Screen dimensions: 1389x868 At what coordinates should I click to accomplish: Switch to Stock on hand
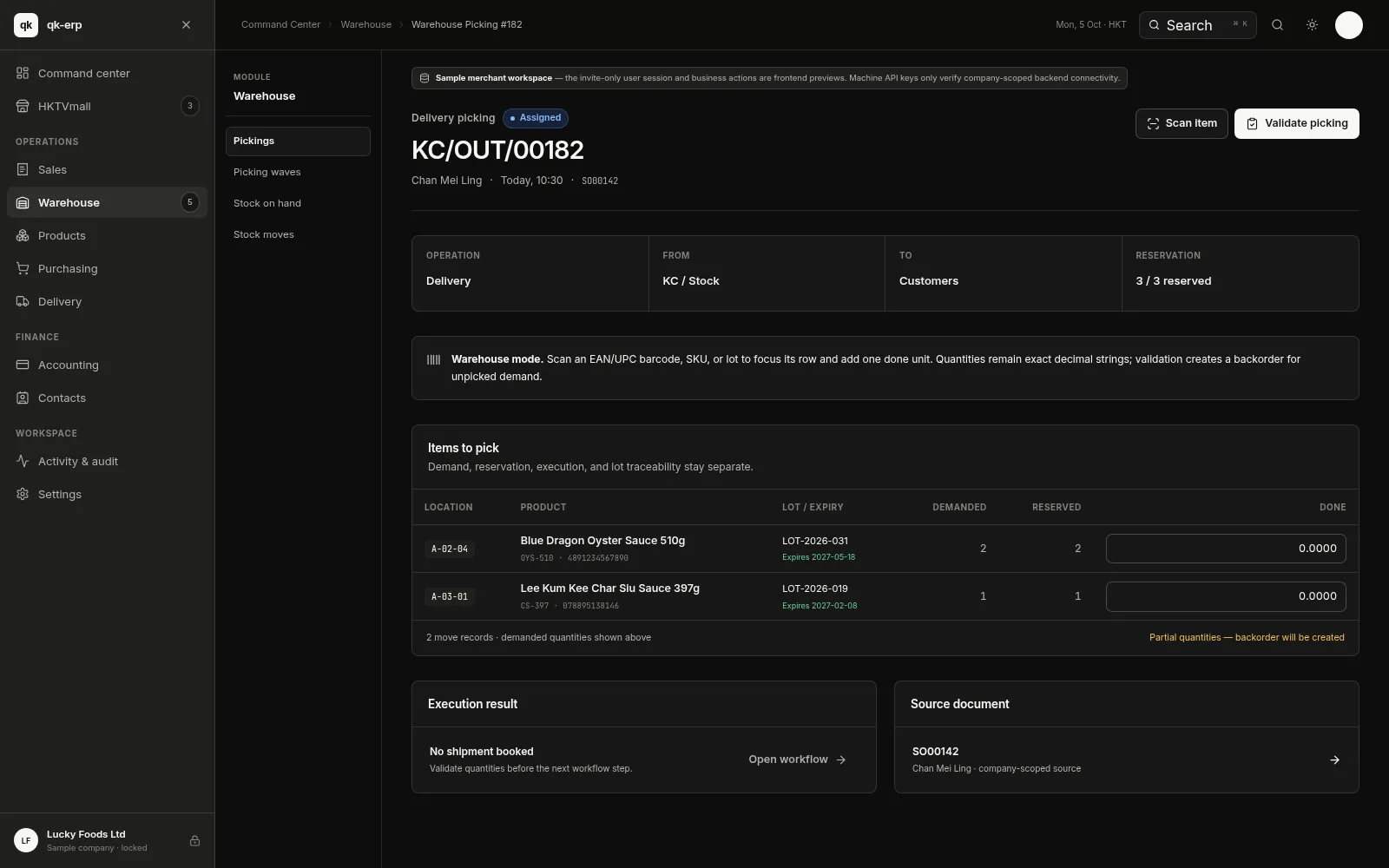click(x=298, y=203)
